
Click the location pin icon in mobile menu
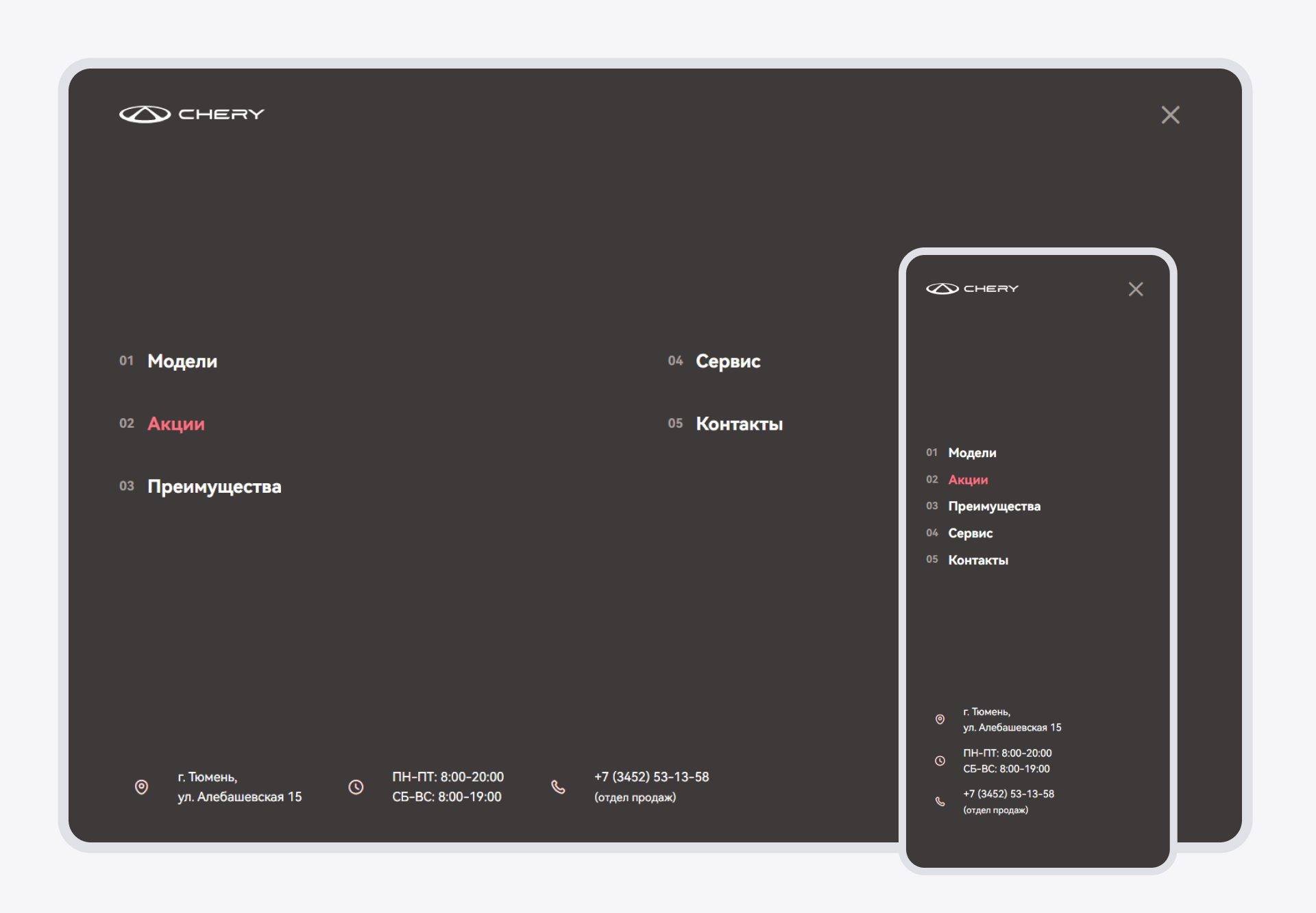pyautogui.click(x=940, y=719)
